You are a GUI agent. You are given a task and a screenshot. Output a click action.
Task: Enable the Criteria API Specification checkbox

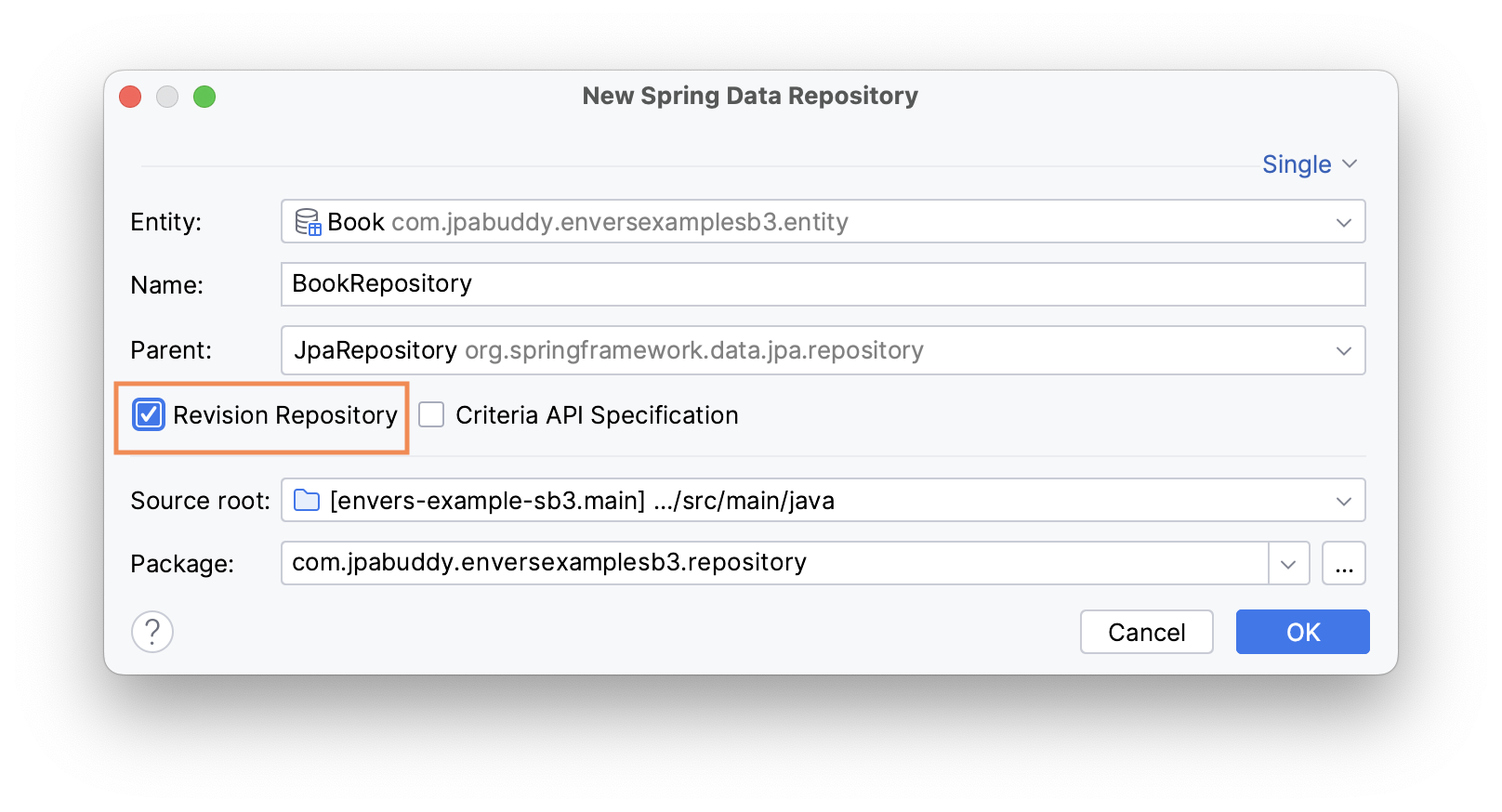point(431,414)
